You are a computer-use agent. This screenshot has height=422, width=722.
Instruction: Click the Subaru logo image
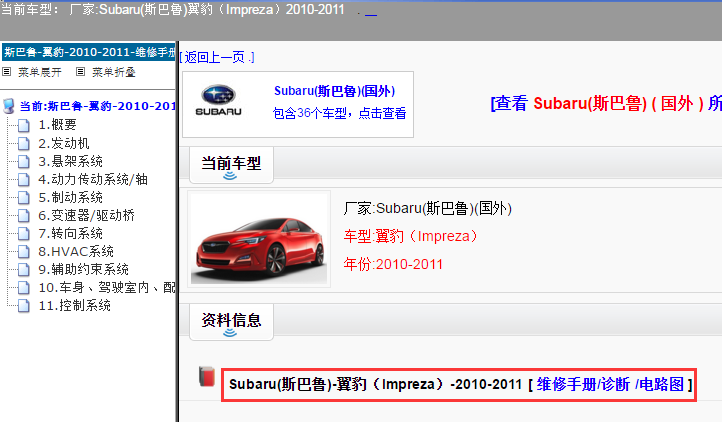click(218, 100)
